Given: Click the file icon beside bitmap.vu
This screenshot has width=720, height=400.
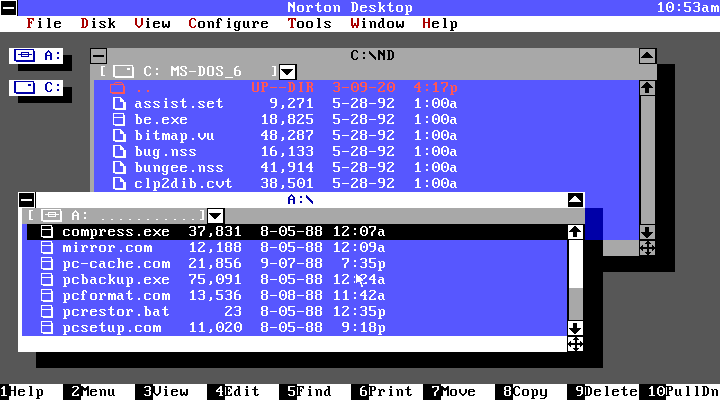Looking at the screenshot, I should [119, 135].
